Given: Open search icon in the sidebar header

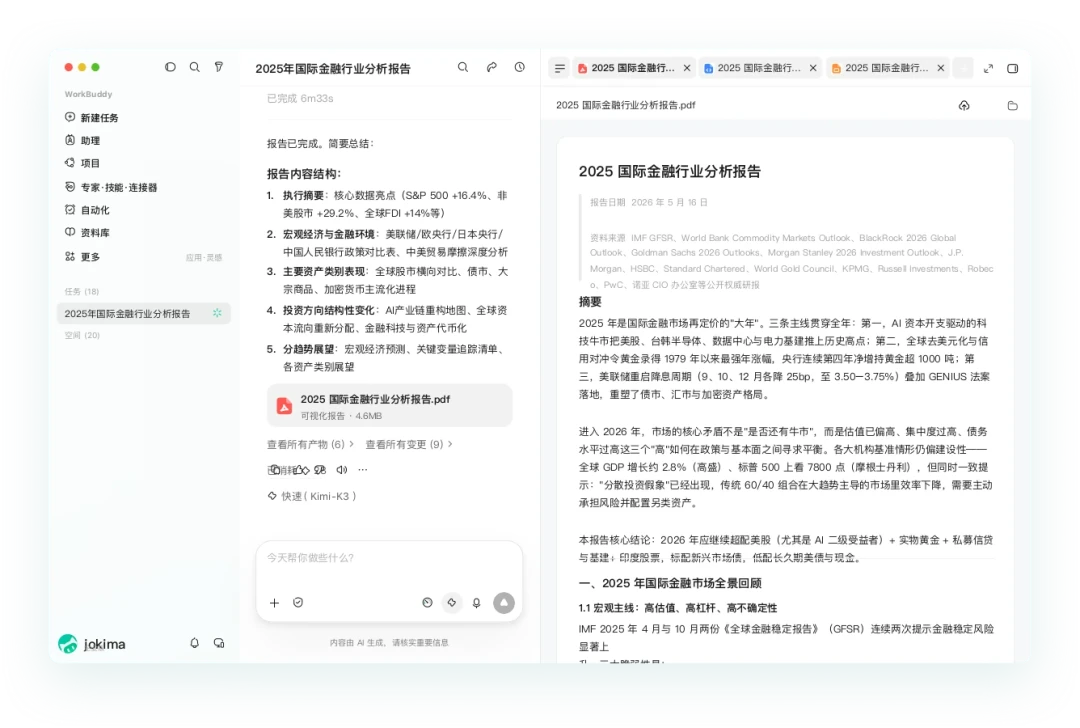Looking at the screenshot, I should pyautogui.click(x=195, y=67).
